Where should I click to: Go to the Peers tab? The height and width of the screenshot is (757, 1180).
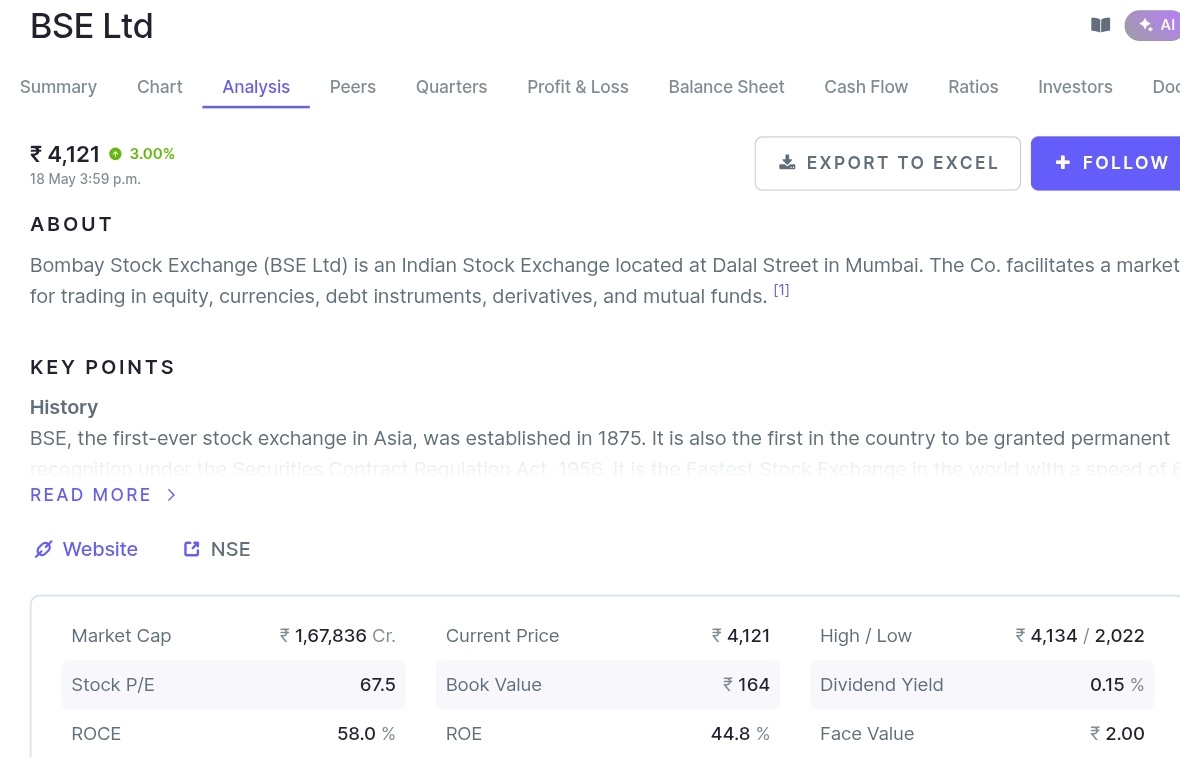(x=353, y=87)
